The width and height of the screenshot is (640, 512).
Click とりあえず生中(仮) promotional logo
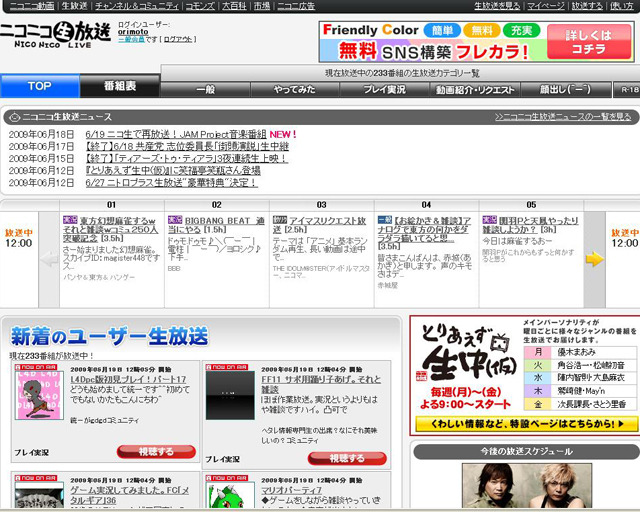(x=467, y=353)
